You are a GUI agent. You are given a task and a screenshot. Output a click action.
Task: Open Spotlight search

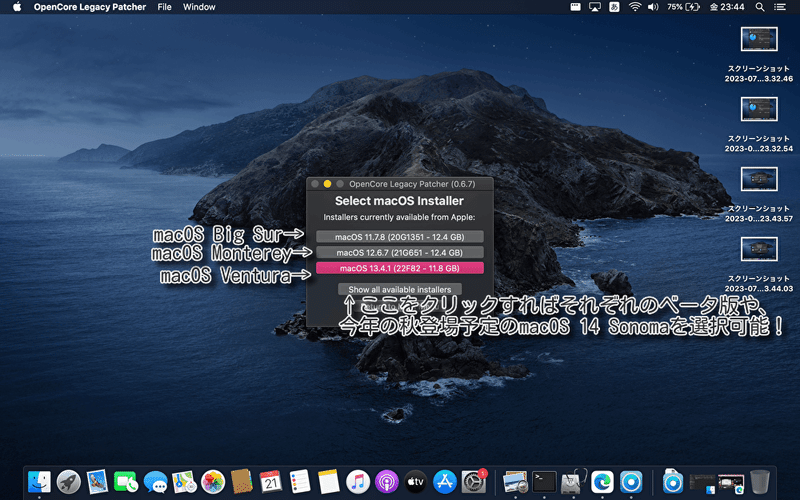(x=760, y=7)
